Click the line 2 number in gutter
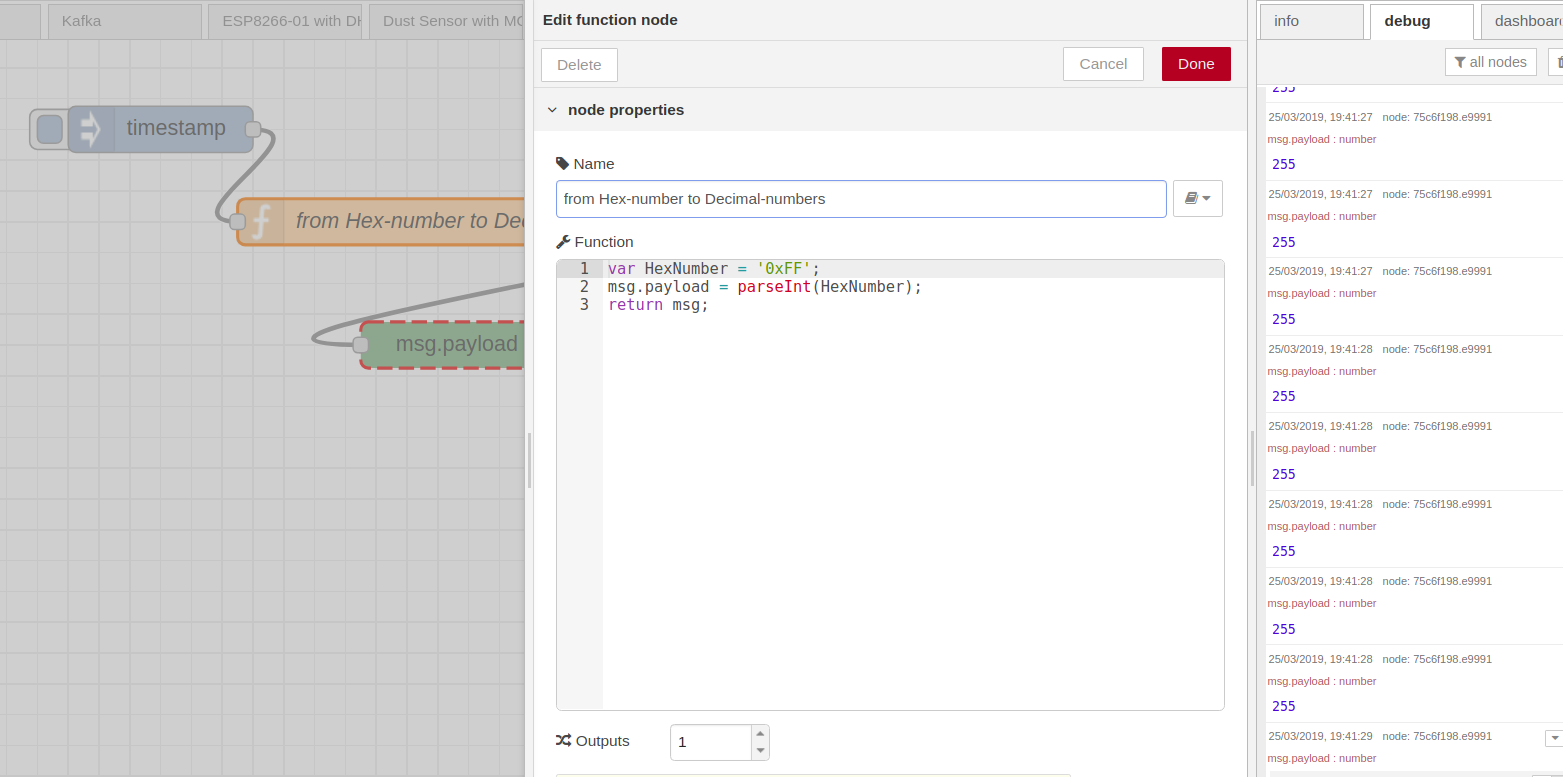Viewport: 1563px width, 777px height. [584, 287]
